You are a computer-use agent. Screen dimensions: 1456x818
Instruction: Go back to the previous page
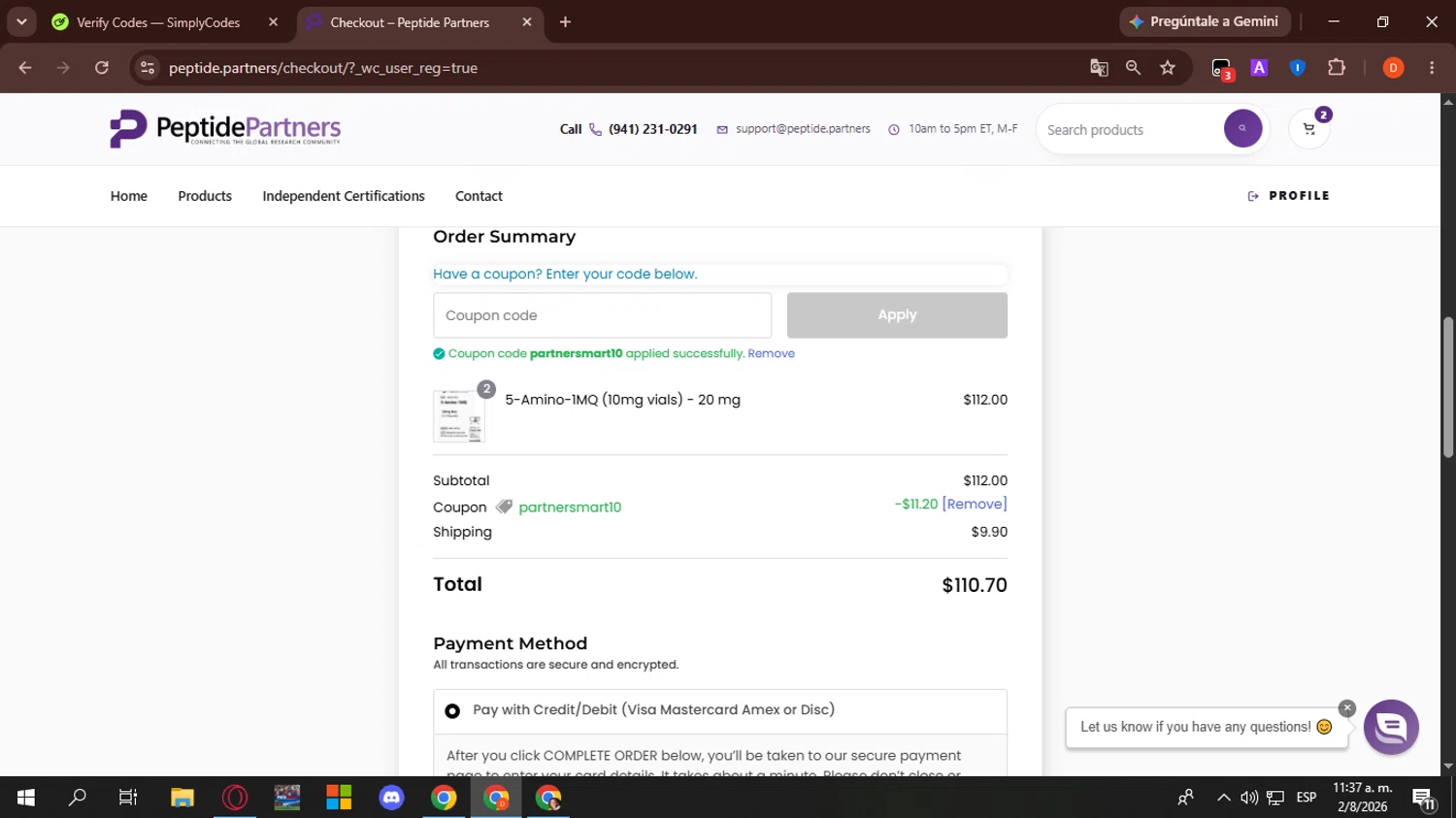pos(25,68)
